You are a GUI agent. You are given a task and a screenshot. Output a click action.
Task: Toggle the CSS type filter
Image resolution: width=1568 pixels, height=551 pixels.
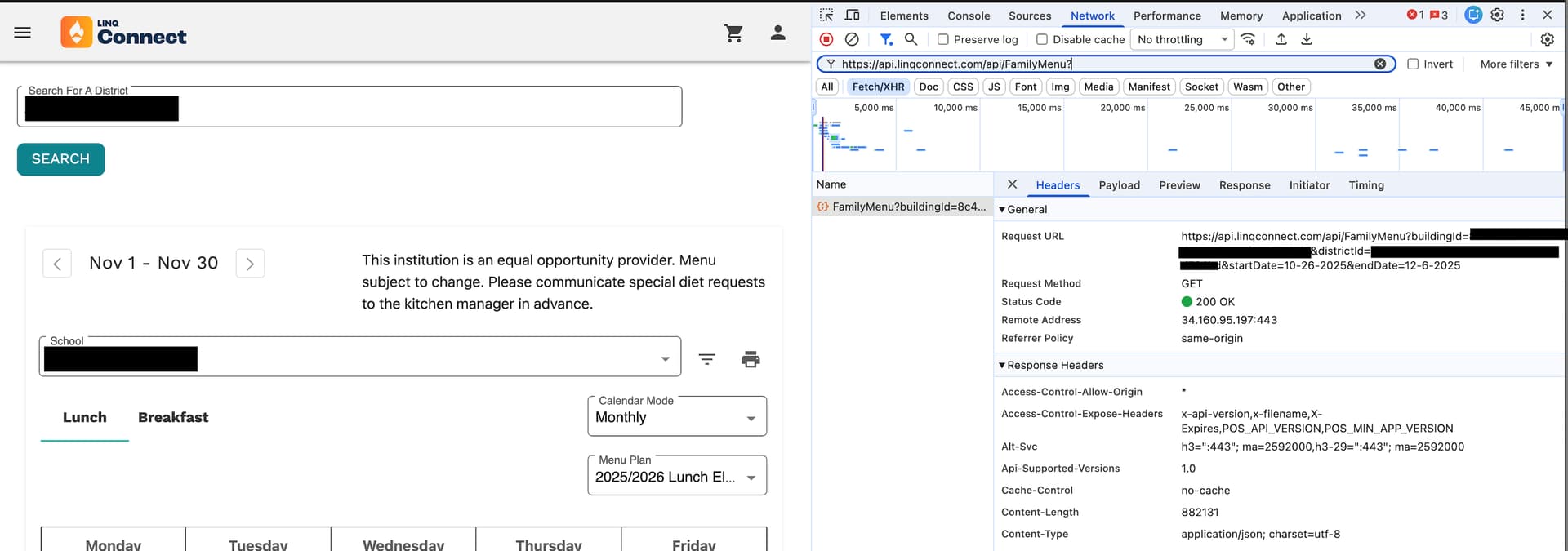(963, 87)
